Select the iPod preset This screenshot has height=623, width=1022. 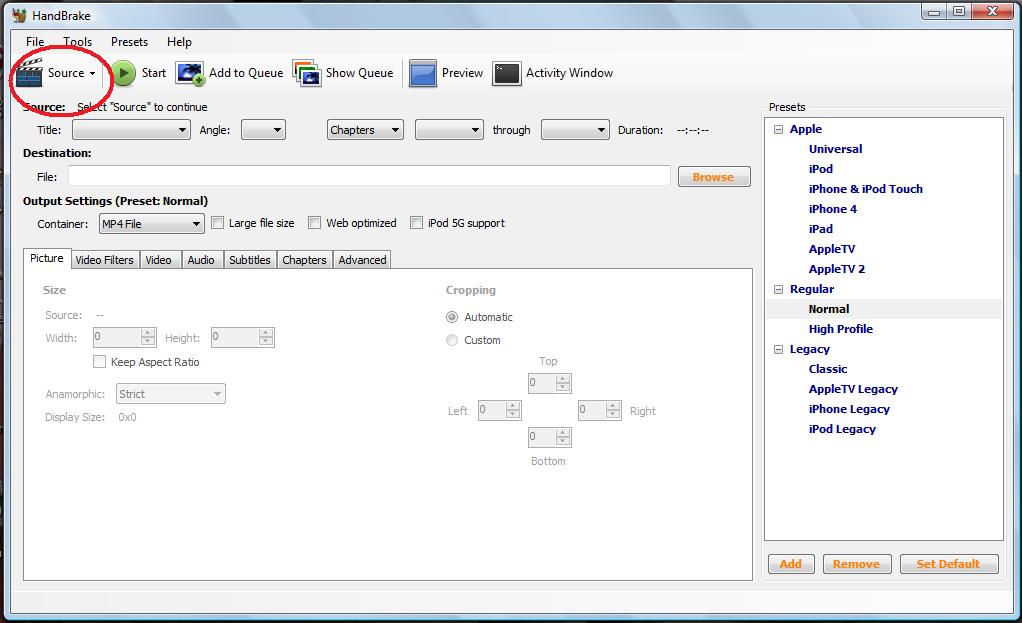point(821,169)
